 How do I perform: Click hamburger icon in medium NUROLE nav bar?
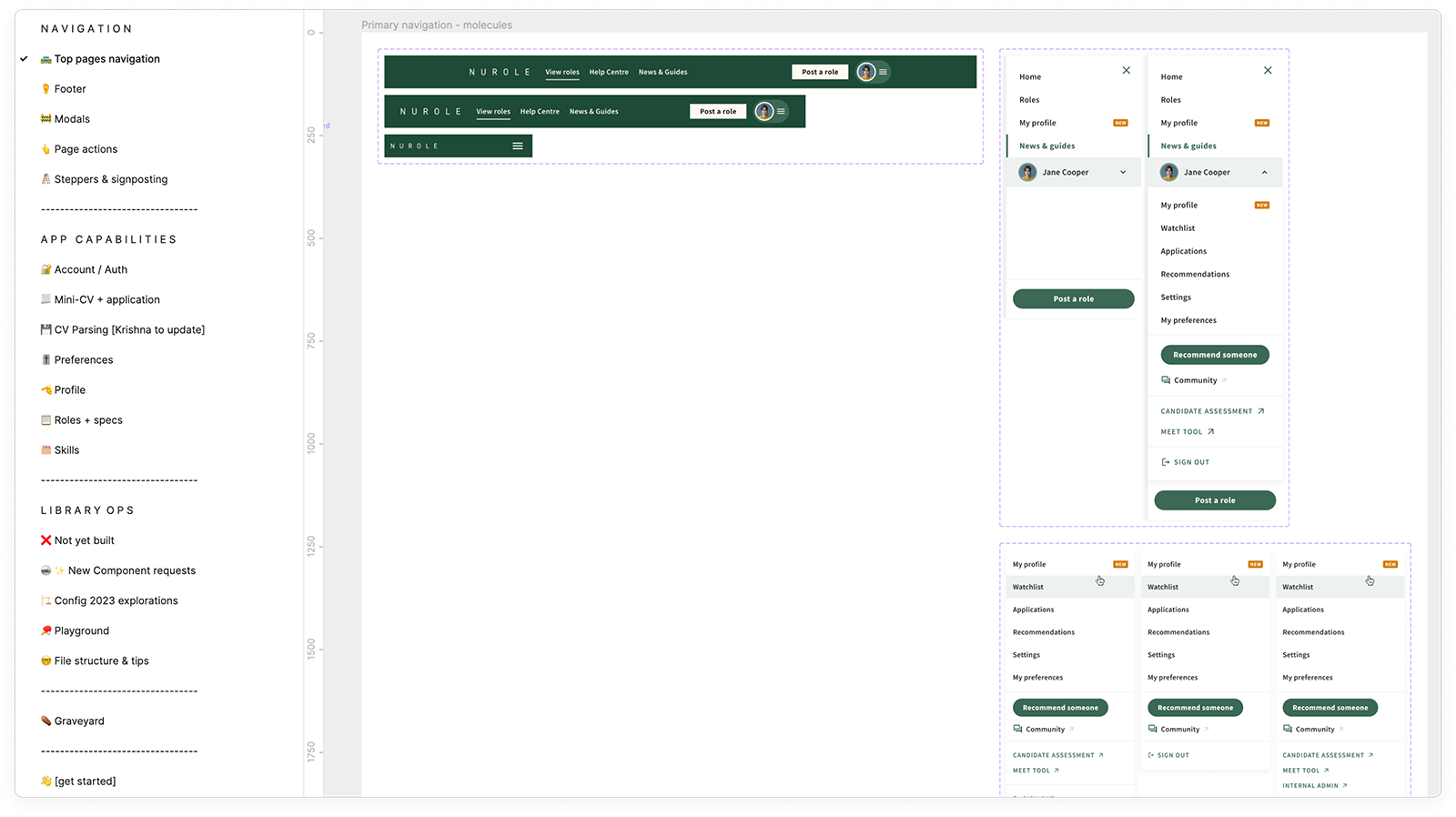click(x=781, y=111)
